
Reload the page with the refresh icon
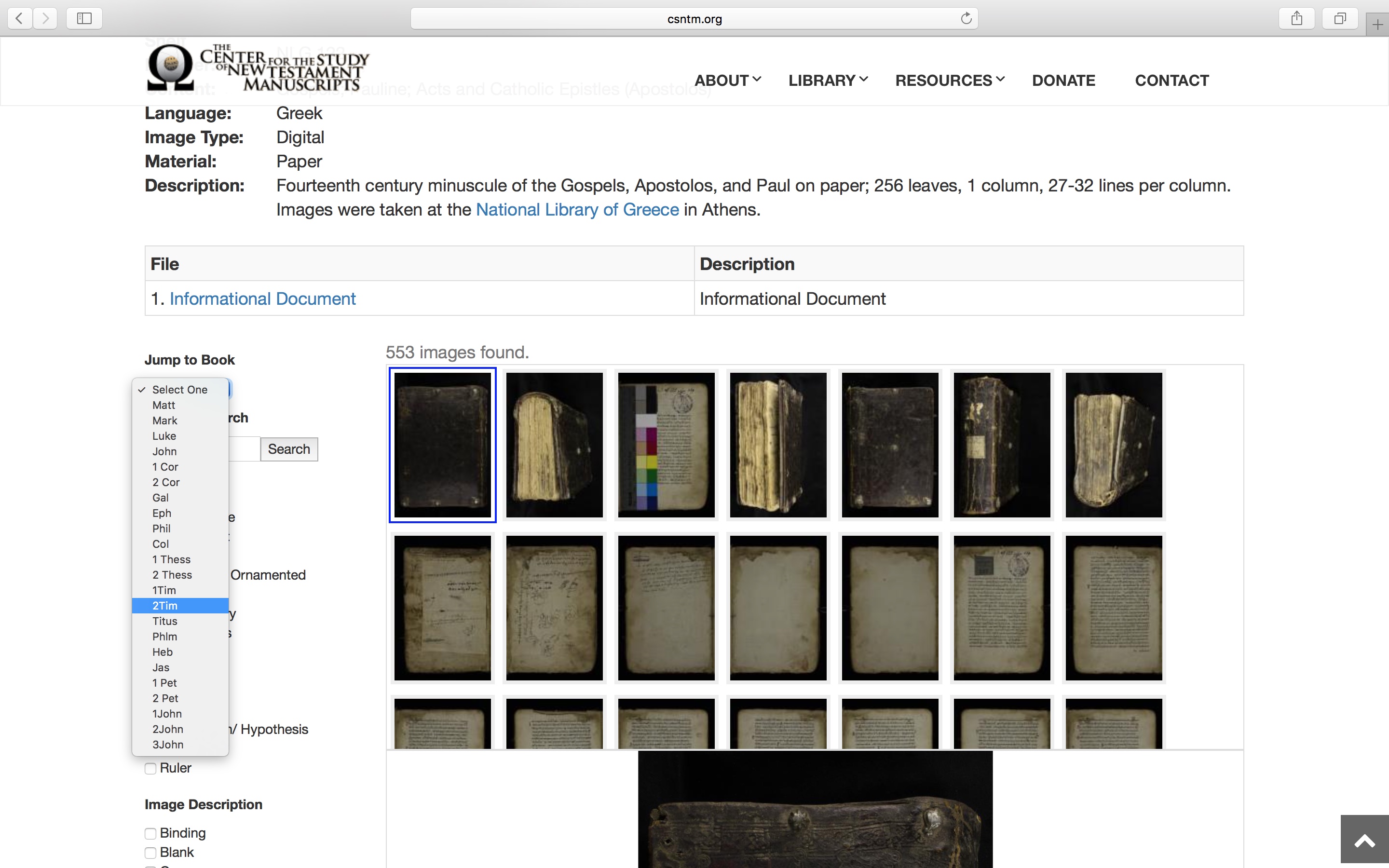(x=966, y=18)
